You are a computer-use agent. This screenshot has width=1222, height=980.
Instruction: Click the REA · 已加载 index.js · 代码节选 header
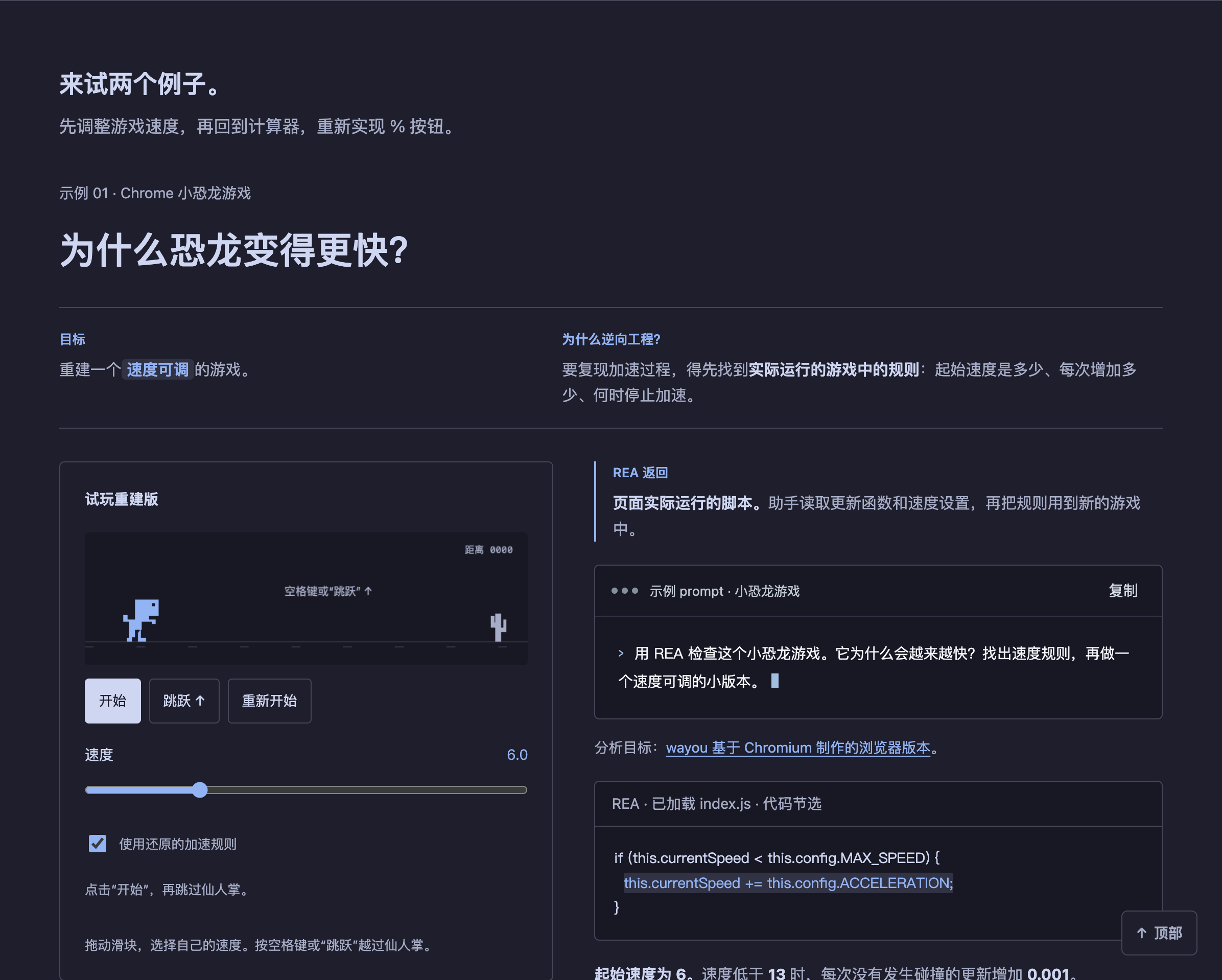716,804
